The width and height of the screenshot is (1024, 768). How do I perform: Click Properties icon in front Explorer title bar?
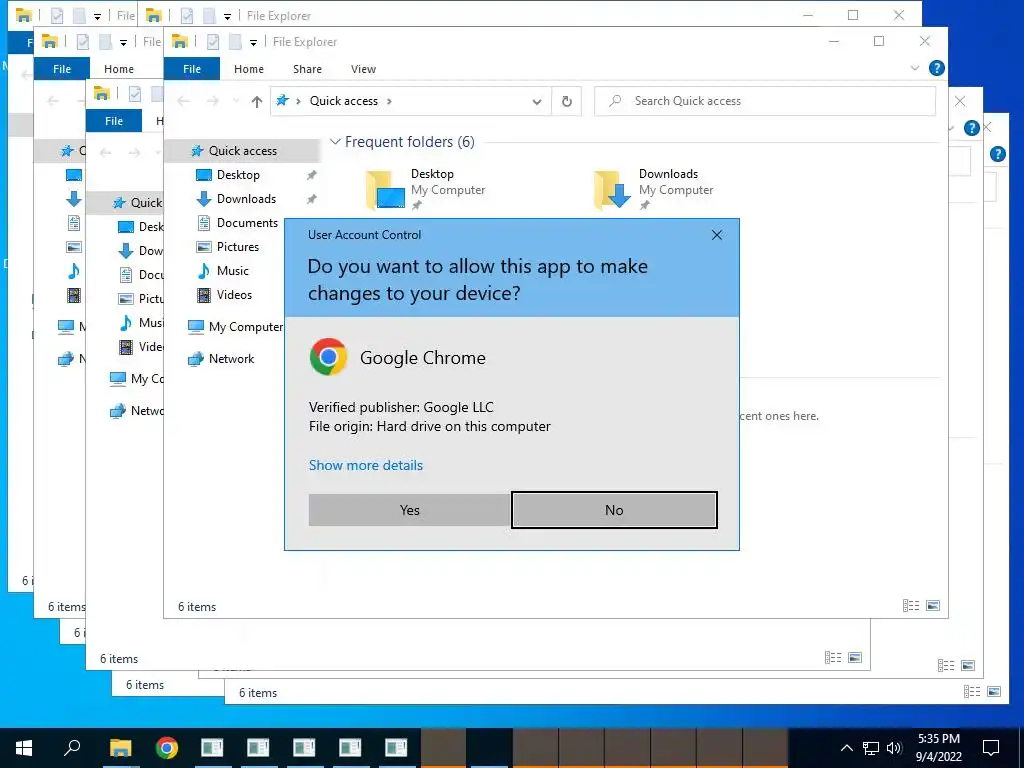pos(212,42)
